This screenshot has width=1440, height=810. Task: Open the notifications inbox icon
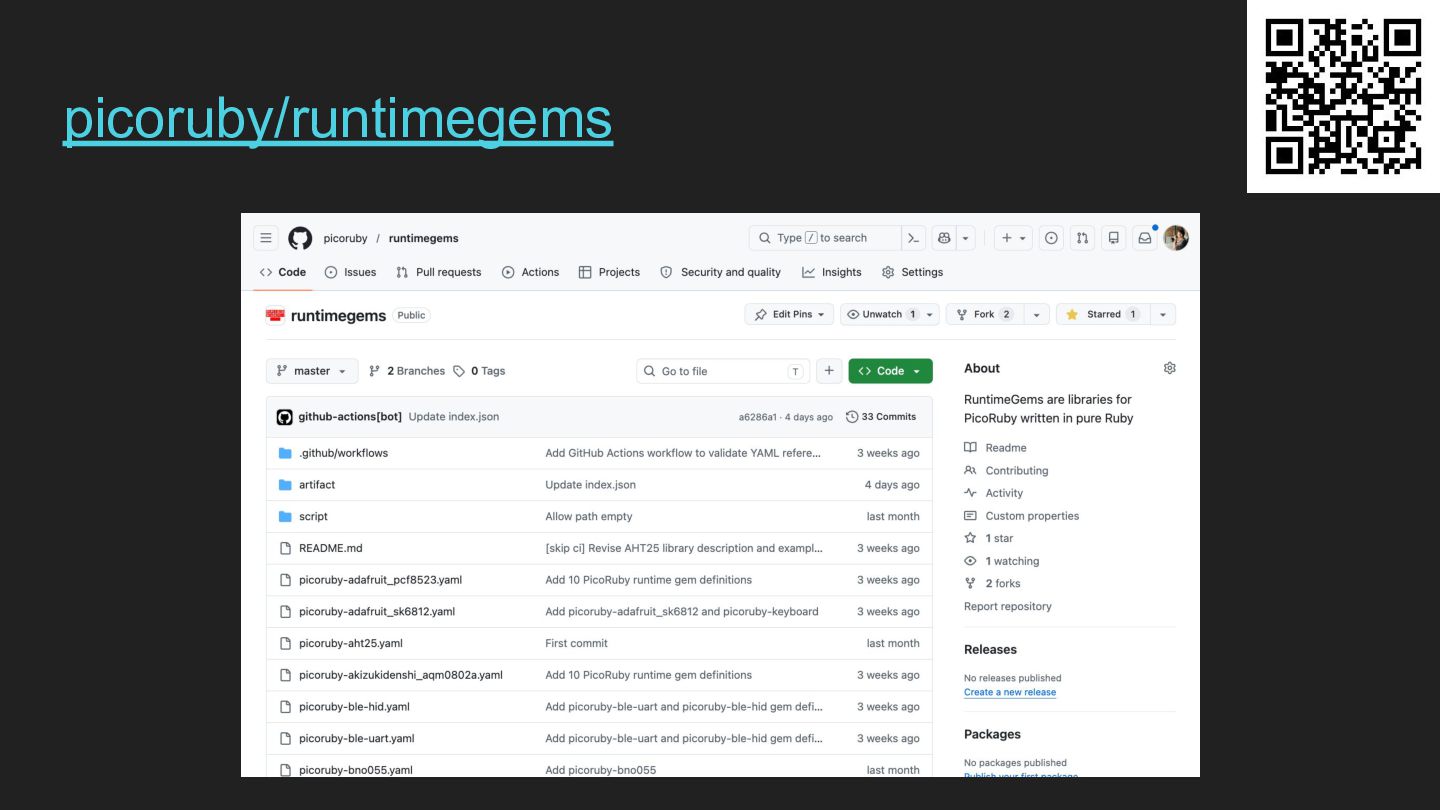[x=1145, y=238]
